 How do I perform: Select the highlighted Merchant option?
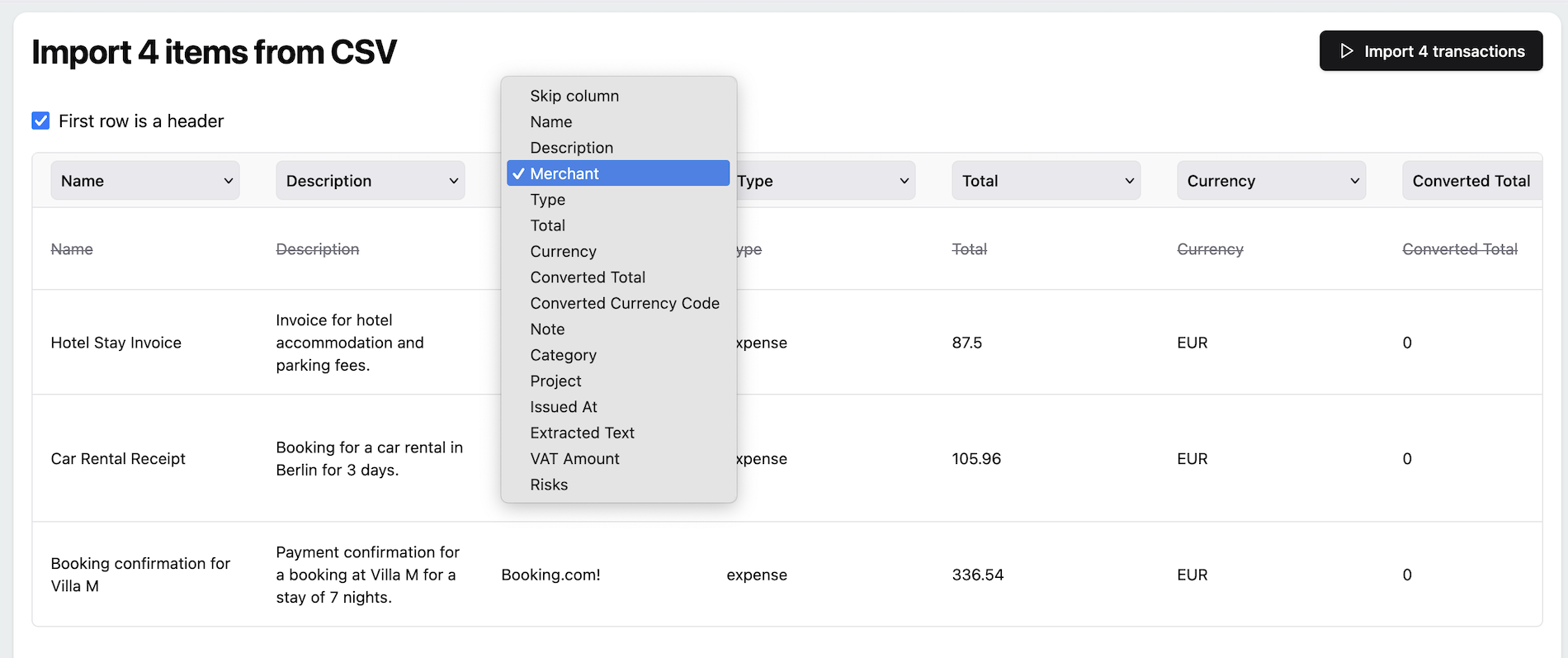point(564,173)
